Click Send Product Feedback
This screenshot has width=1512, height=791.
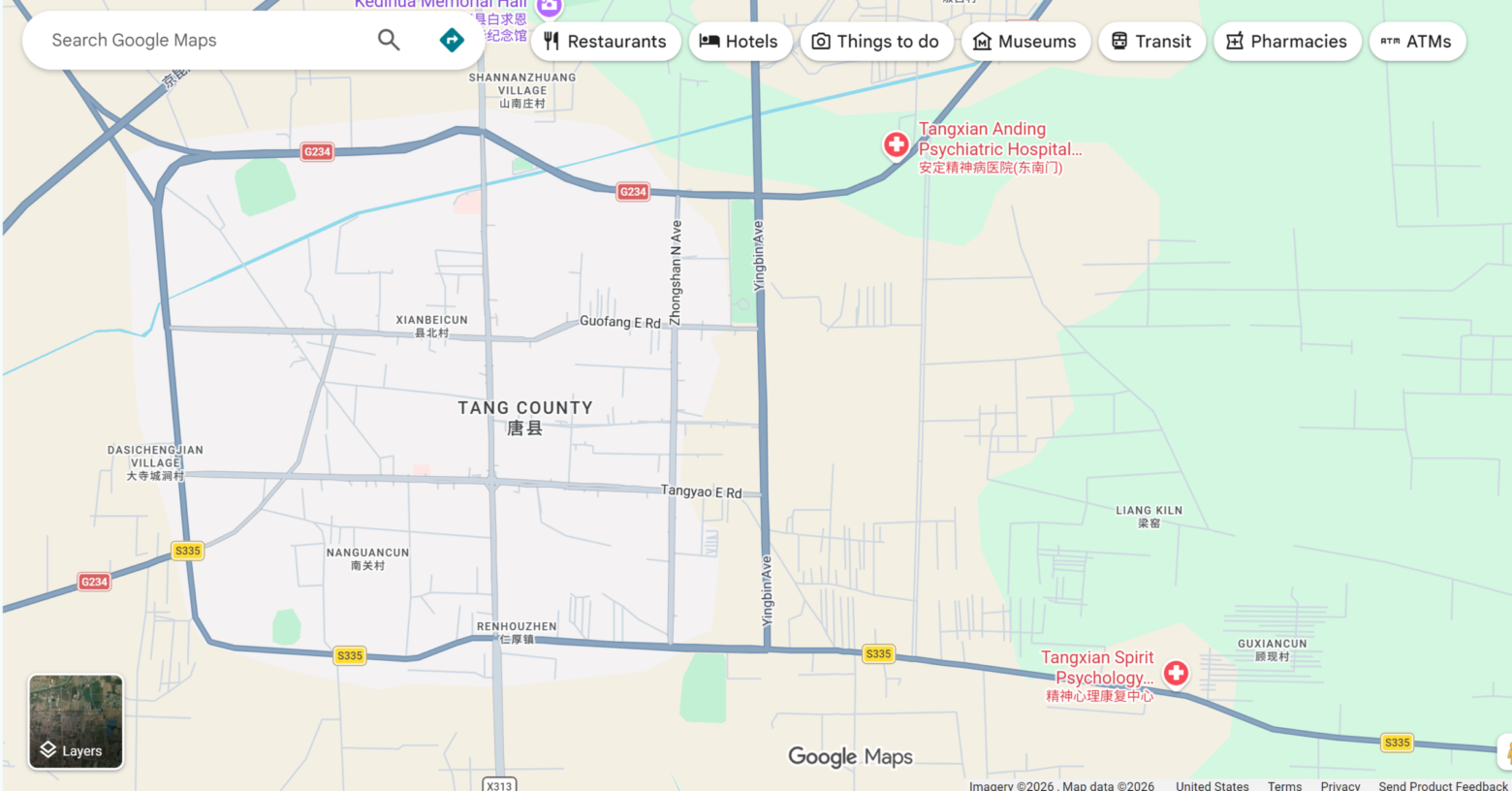pos(1443,786)
